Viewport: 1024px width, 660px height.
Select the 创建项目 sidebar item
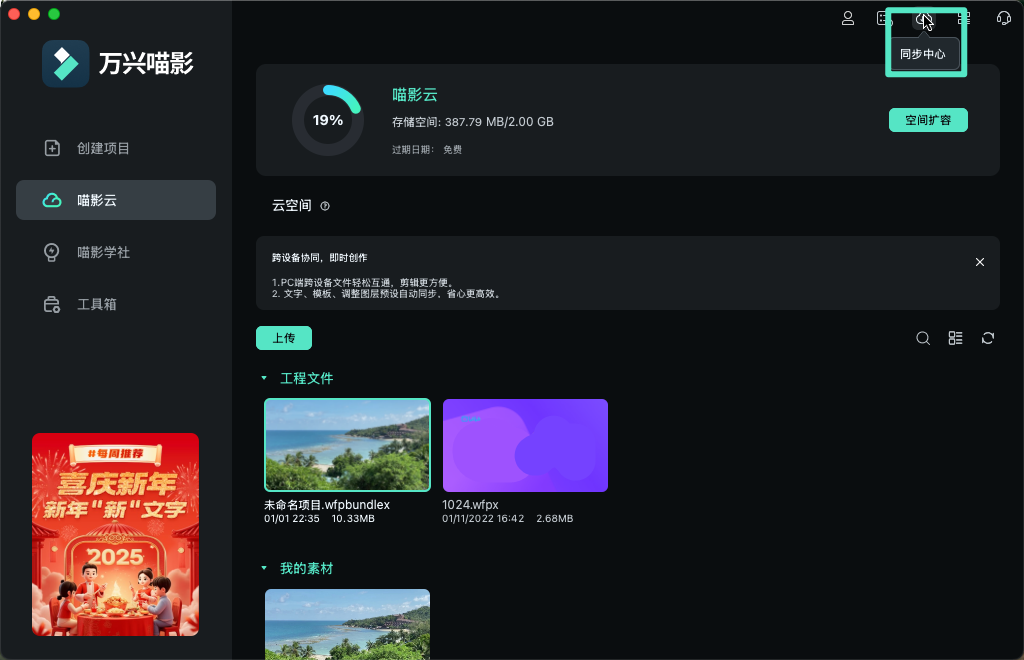(115, 147)
